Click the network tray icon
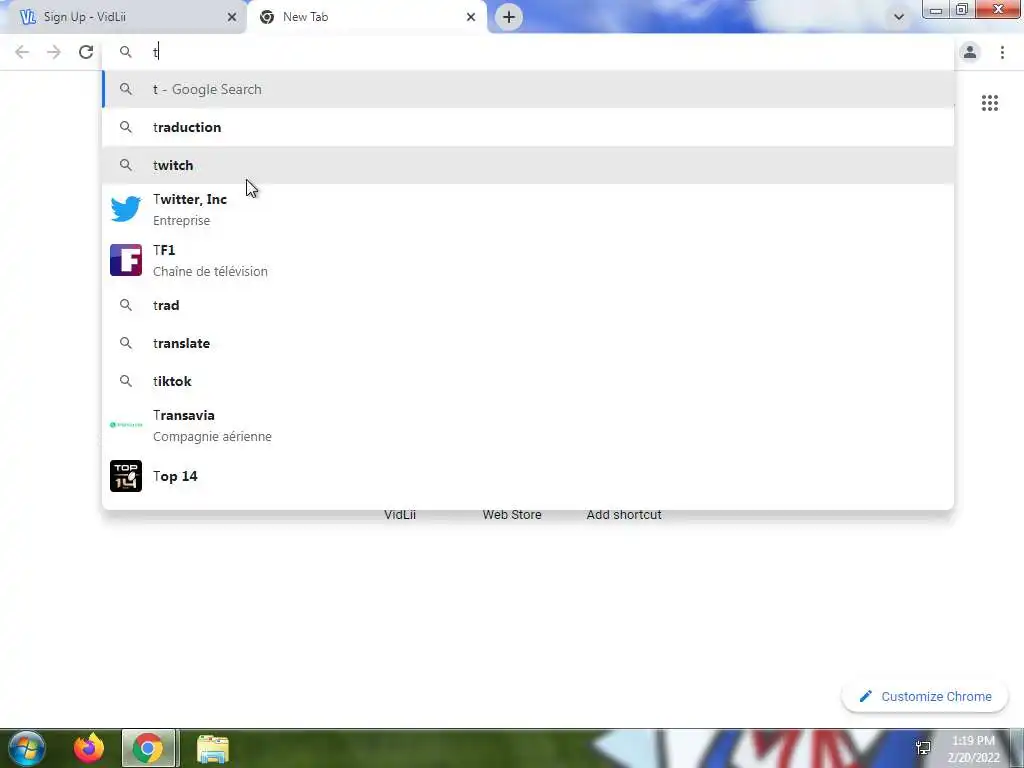1024x768 pixels. (x=923, y=748)
